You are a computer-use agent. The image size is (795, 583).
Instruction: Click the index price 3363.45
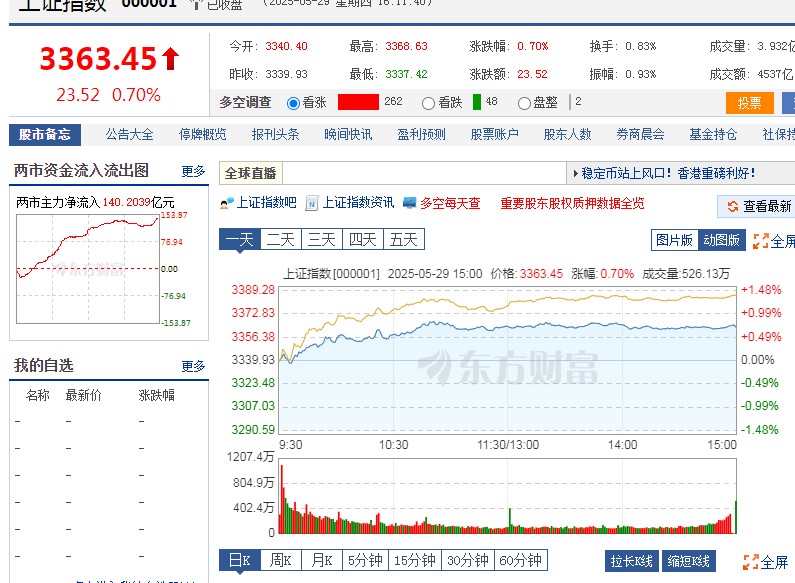coord(98,58)
